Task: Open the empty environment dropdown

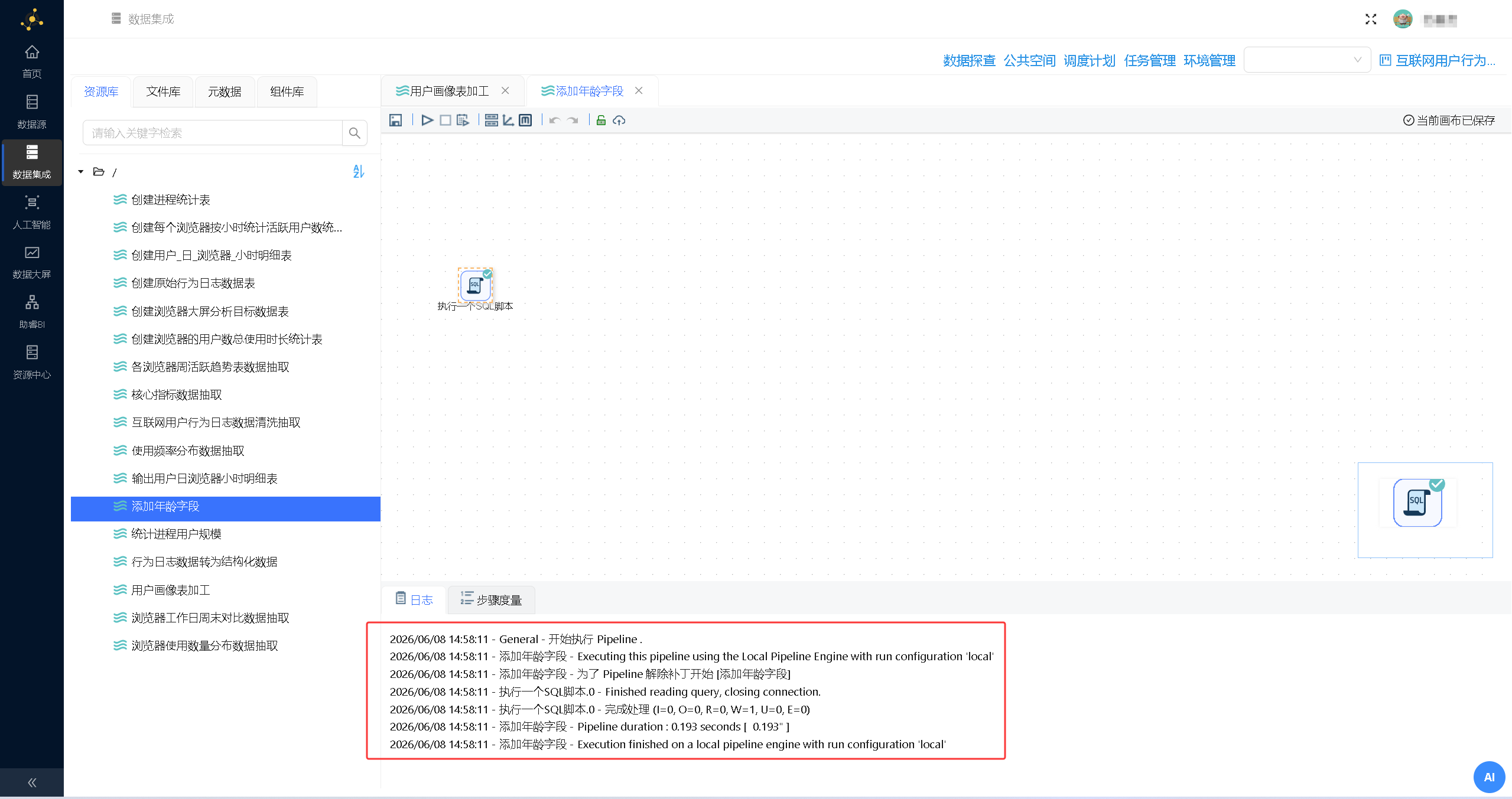Action: [1307, 60]
